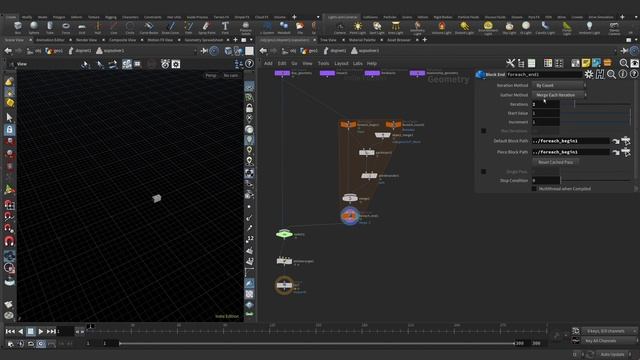Select the Font shelf tool
The image size is (640, 360).
click(225, 27)
